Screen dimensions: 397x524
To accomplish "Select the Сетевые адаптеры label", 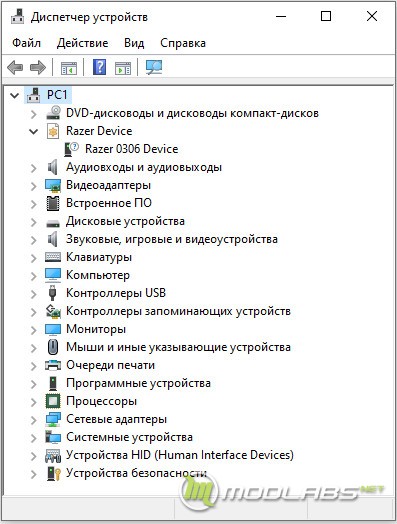I will pos(116,419).
